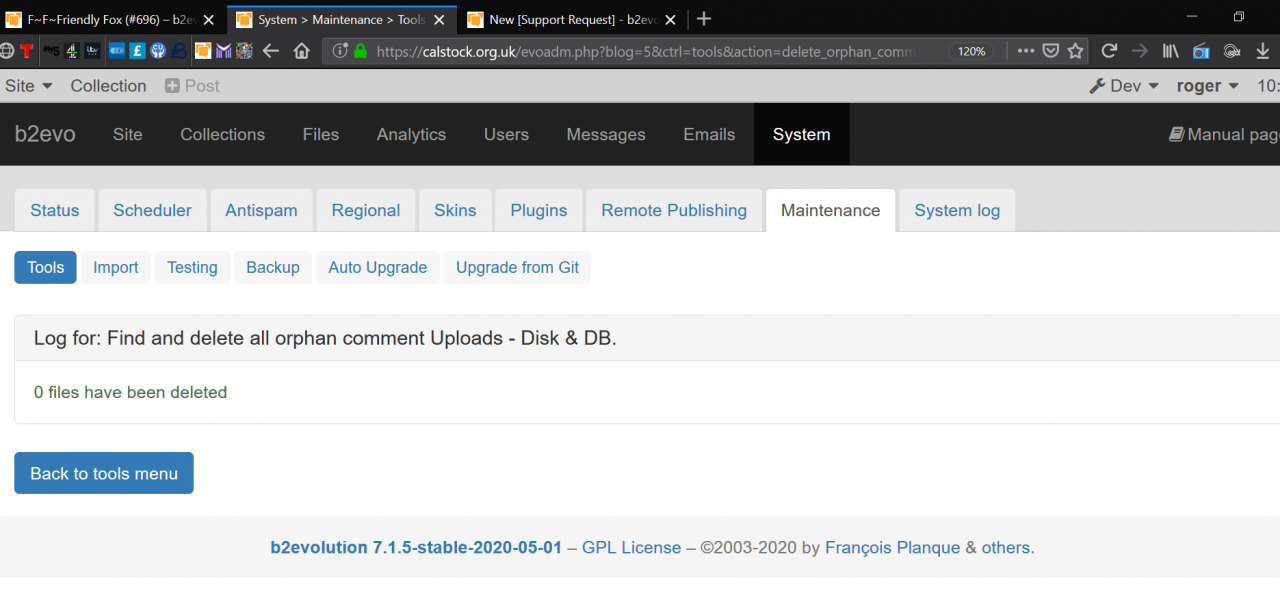Viewport: 1280px width, 593px height.
Task: Click the green padlock security icon
Action: pos(359,51)
